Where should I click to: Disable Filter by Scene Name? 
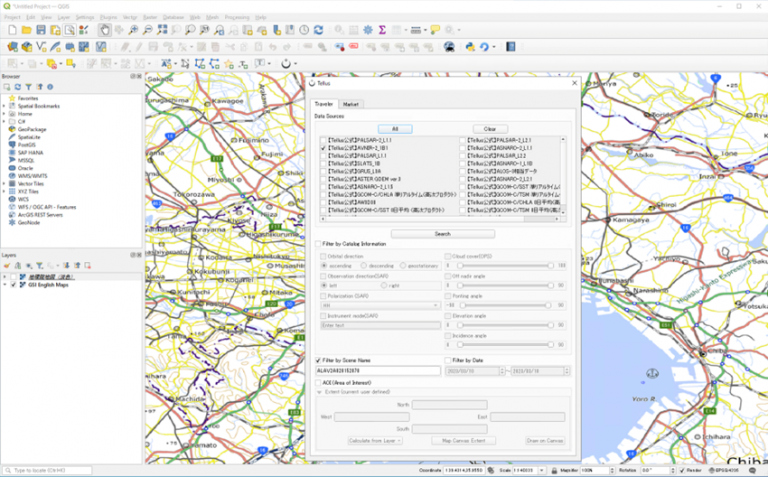pyautogui.click(x=318, y=360)
